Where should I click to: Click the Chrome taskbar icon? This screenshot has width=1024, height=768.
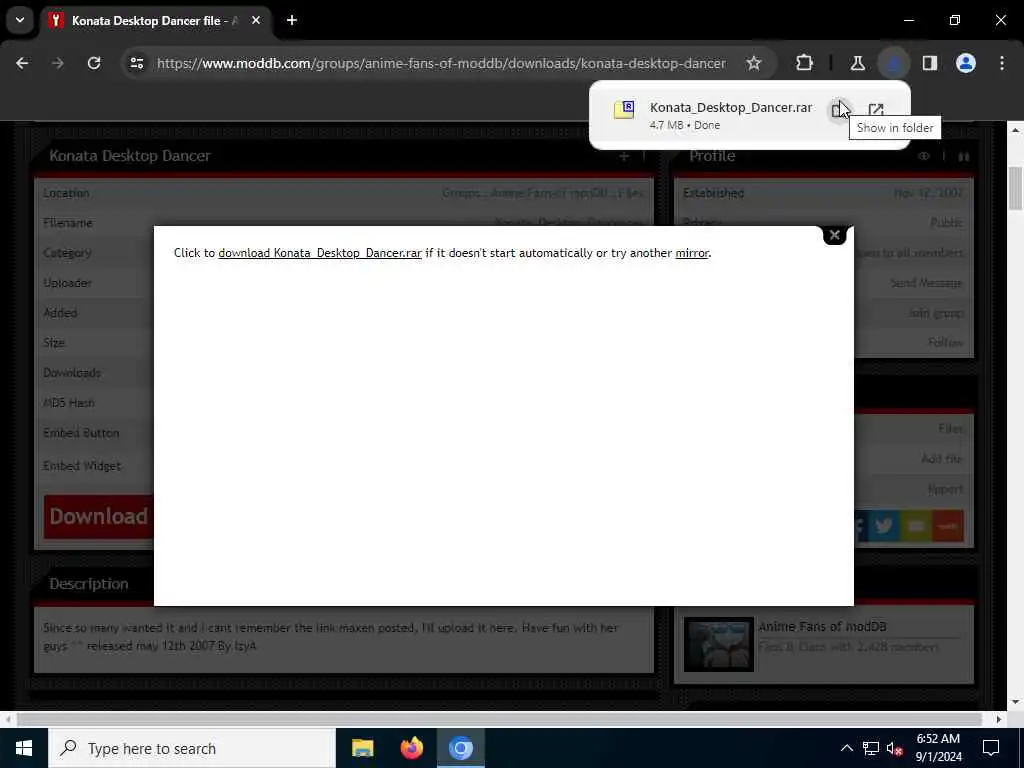(460, 748)
